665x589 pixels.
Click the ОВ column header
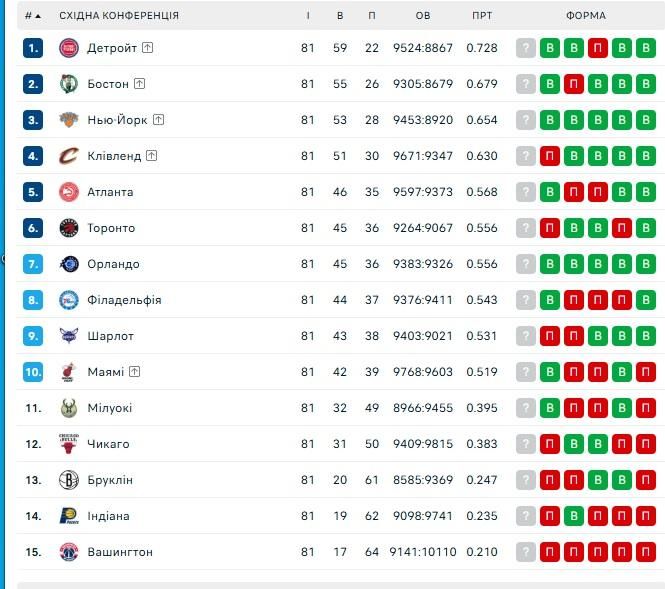coord(423,16)
